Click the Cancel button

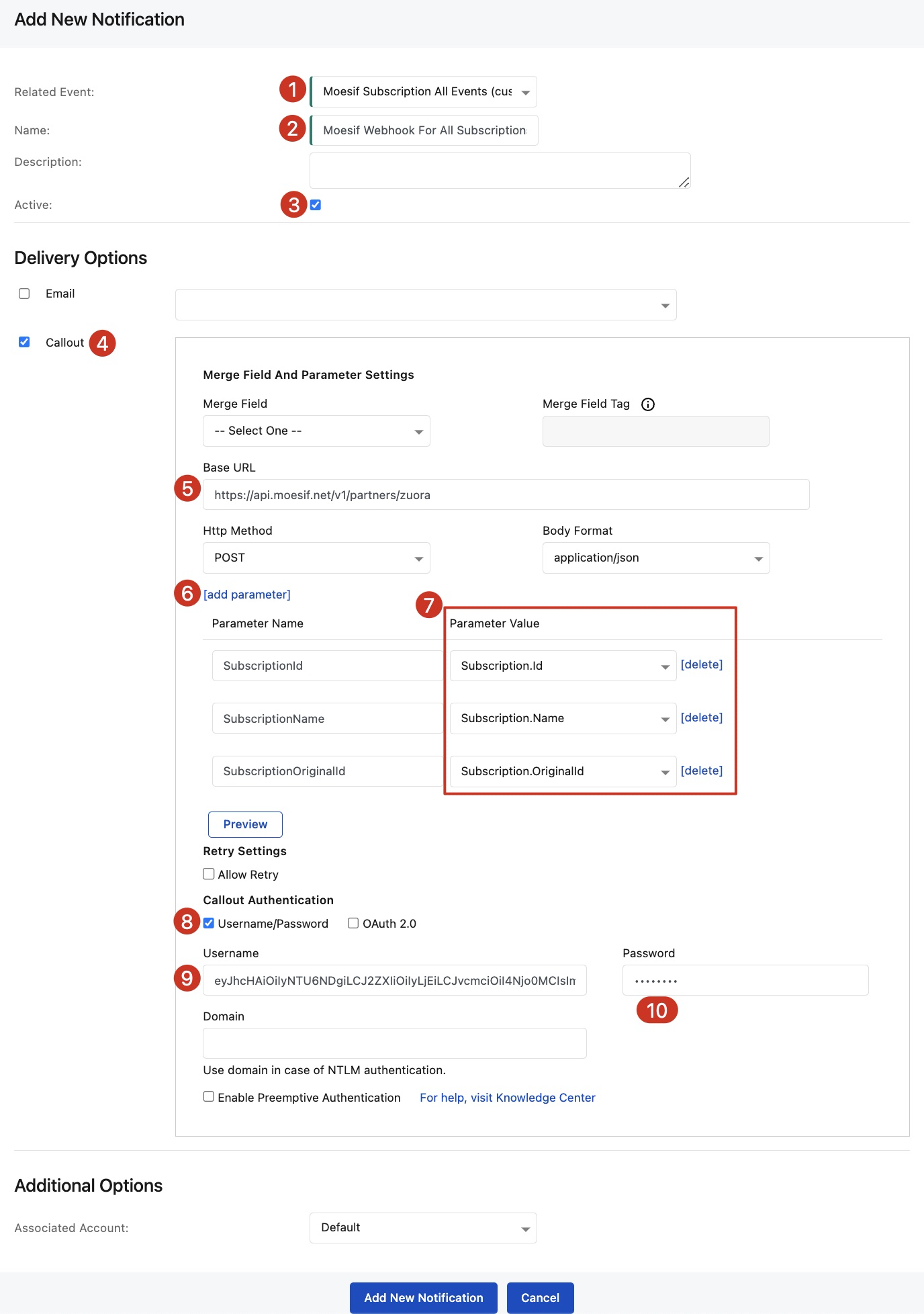point(540,1298)
